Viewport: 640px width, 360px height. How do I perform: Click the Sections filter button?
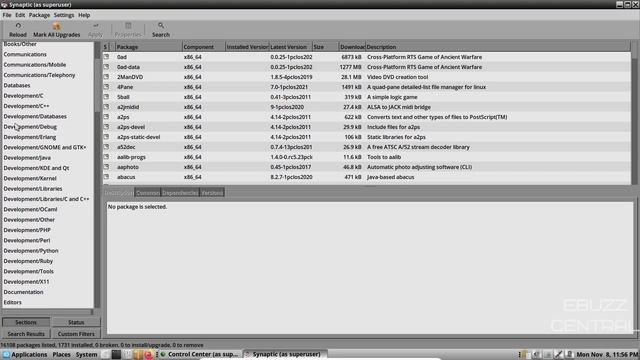[x=26, y=322]
